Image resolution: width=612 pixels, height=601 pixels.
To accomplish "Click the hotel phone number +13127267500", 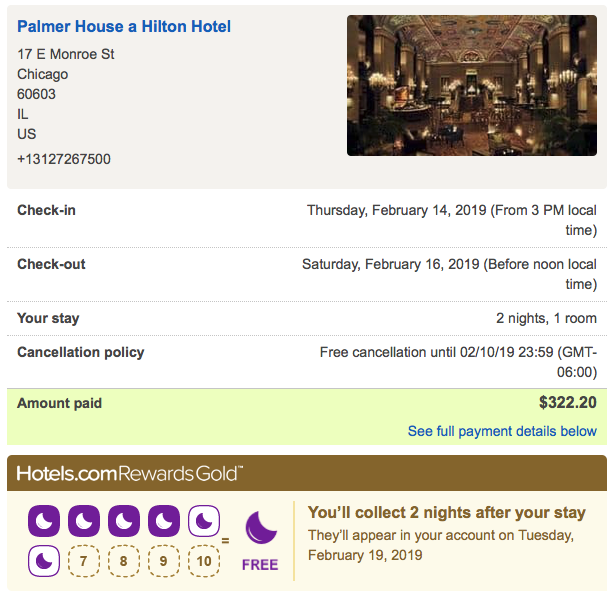I will 64,159.
